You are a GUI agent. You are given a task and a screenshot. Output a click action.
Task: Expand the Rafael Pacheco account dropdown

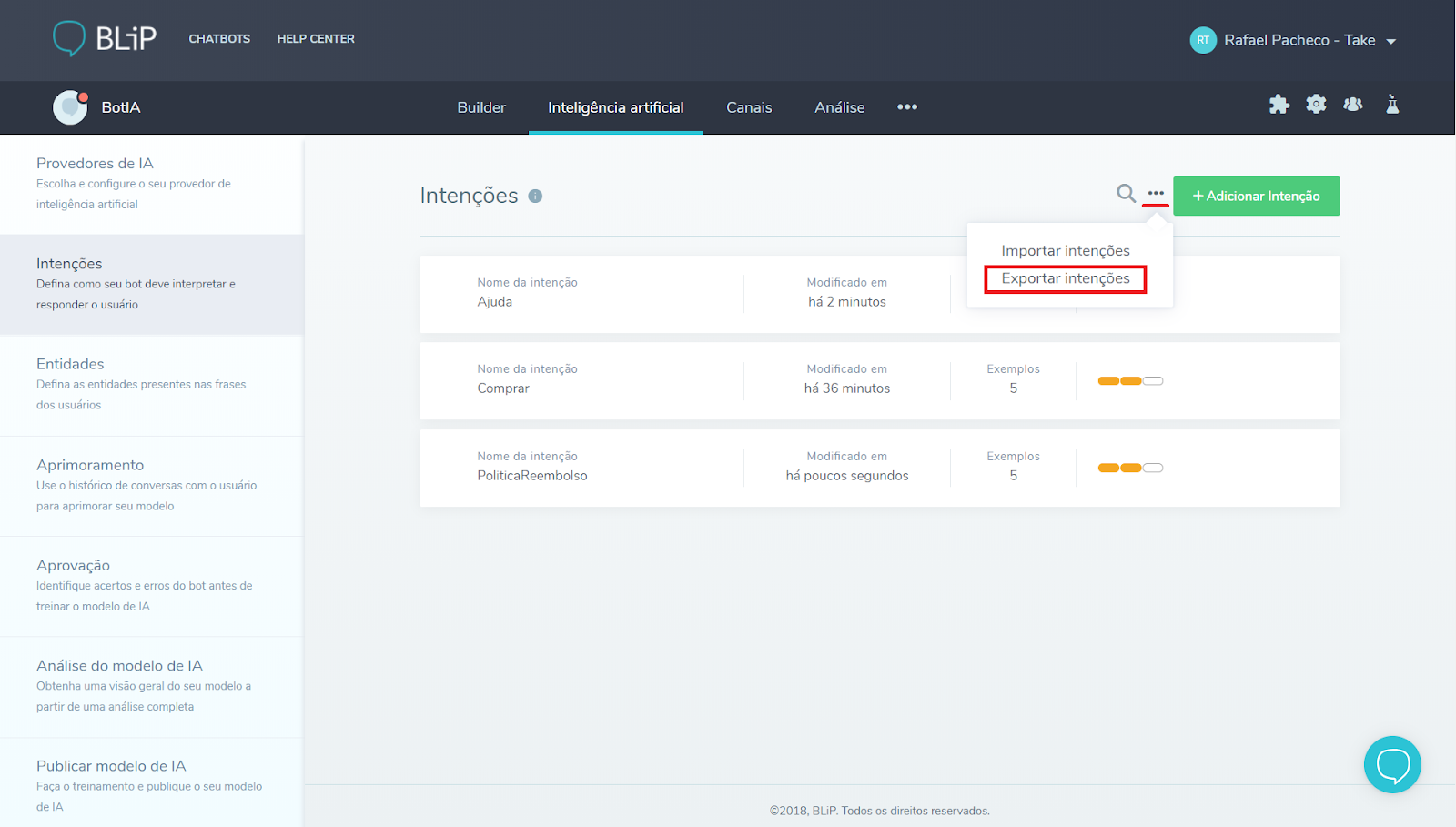(x=1390, y=41)
